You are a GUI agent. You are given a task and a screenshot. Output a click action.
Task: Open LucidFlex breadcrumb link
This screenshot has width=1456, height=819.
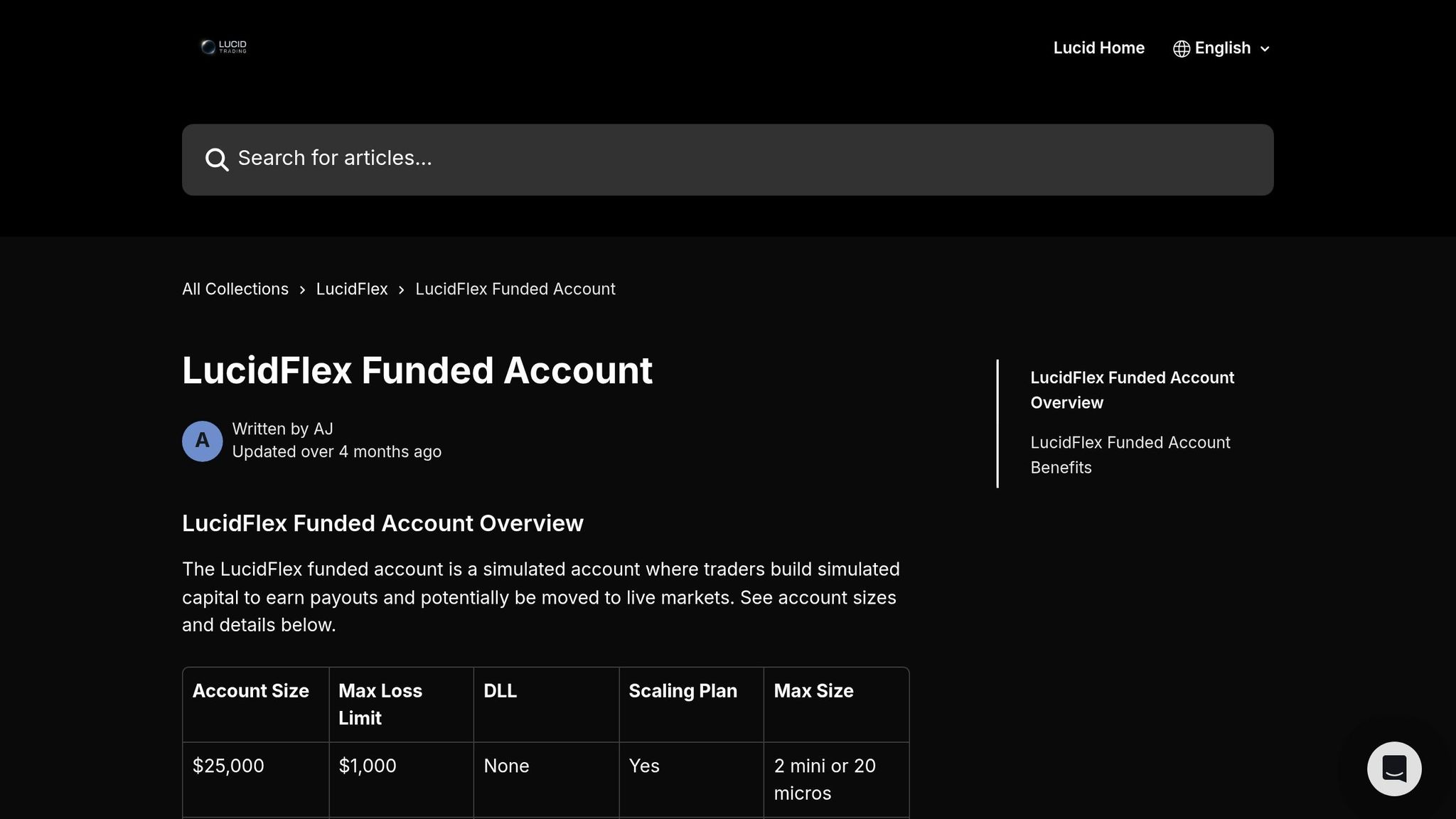(352, 289)
